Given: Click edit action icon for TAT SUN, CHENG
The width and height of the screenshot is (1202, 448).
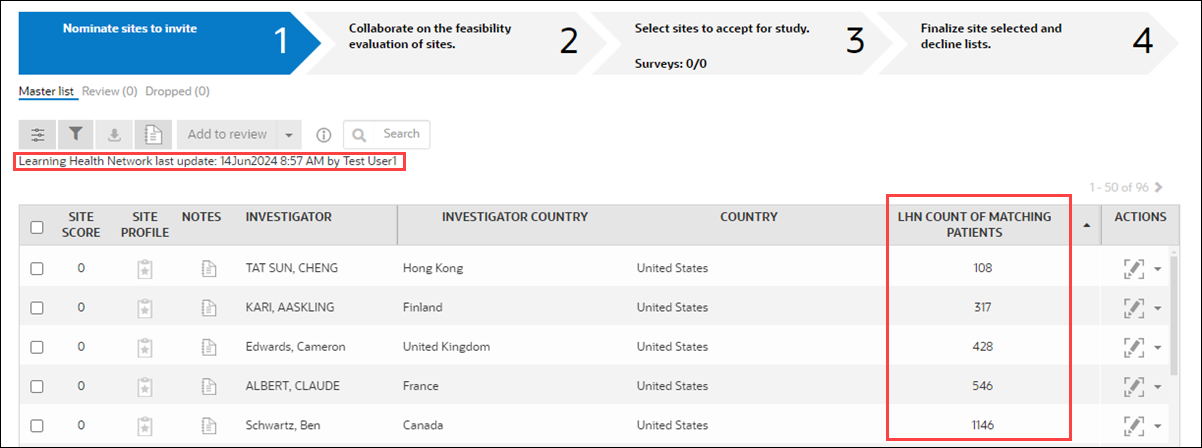Looking at the screenshot, I should click(1134, 268).
